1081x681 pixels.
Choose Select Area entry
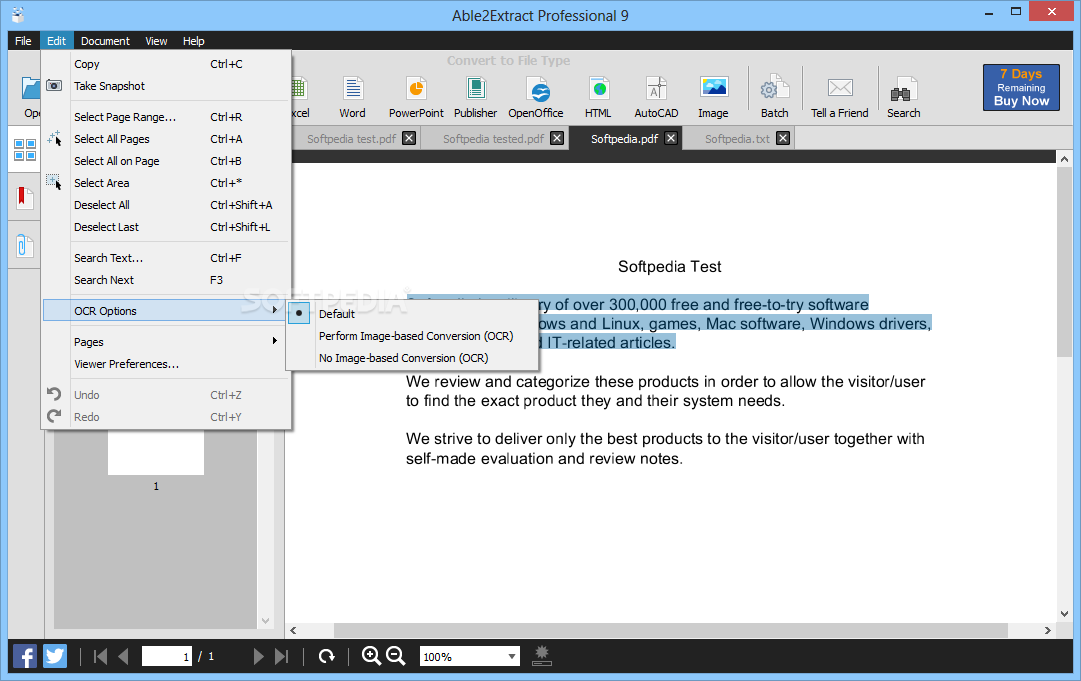tap(166, 183)
